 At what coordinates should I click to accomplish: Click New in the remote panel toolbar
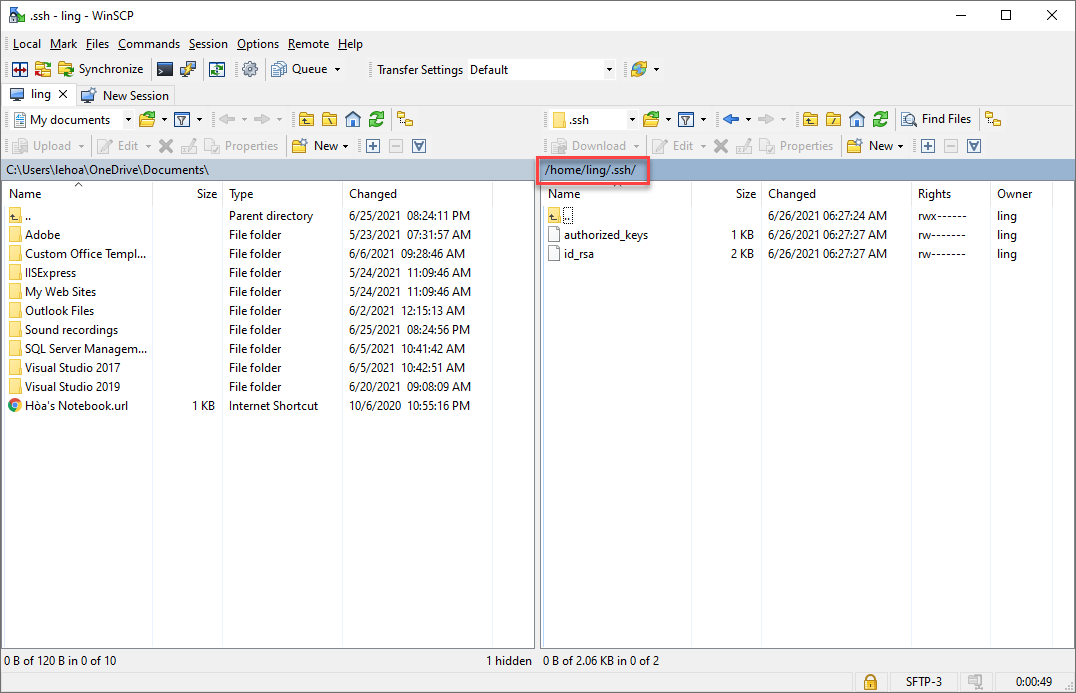pyautogui.click(x=875, y=145)
